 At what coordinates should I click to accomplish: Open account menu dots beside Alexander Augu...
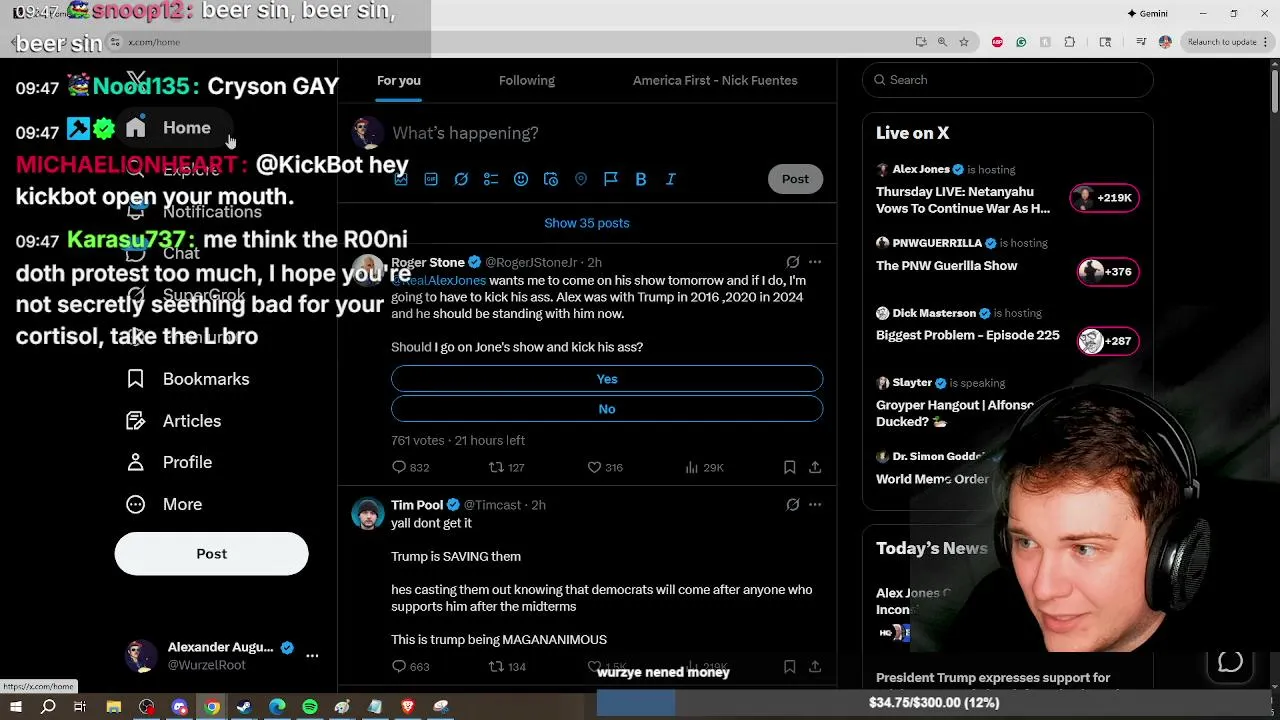(312, 656)
